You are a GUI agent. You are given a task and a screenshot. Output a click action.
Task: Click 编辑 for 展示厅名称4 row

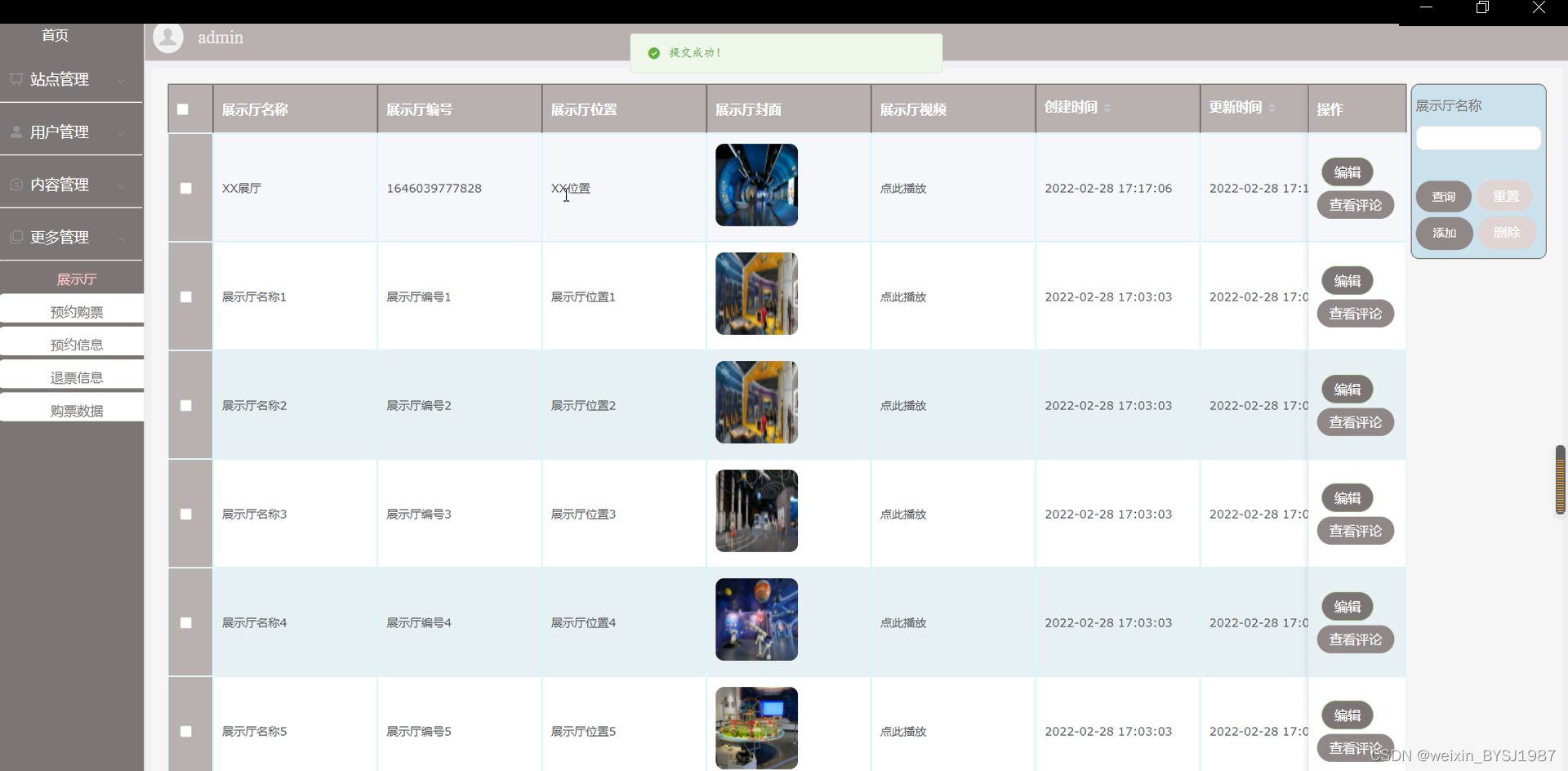[x=1347, y=607]
